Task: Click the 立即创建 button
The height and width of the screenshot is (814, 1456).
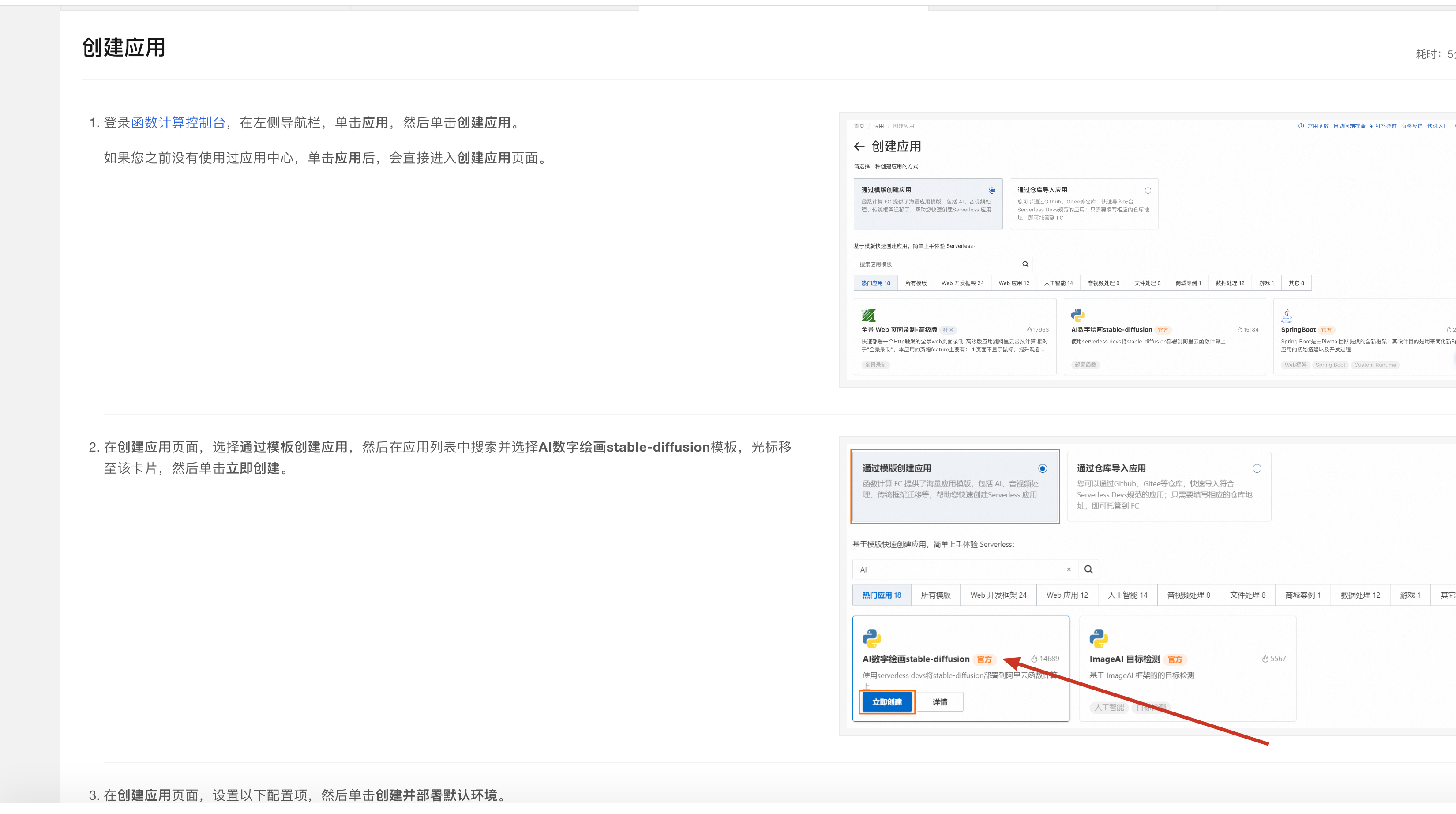Action: (886, 701)
